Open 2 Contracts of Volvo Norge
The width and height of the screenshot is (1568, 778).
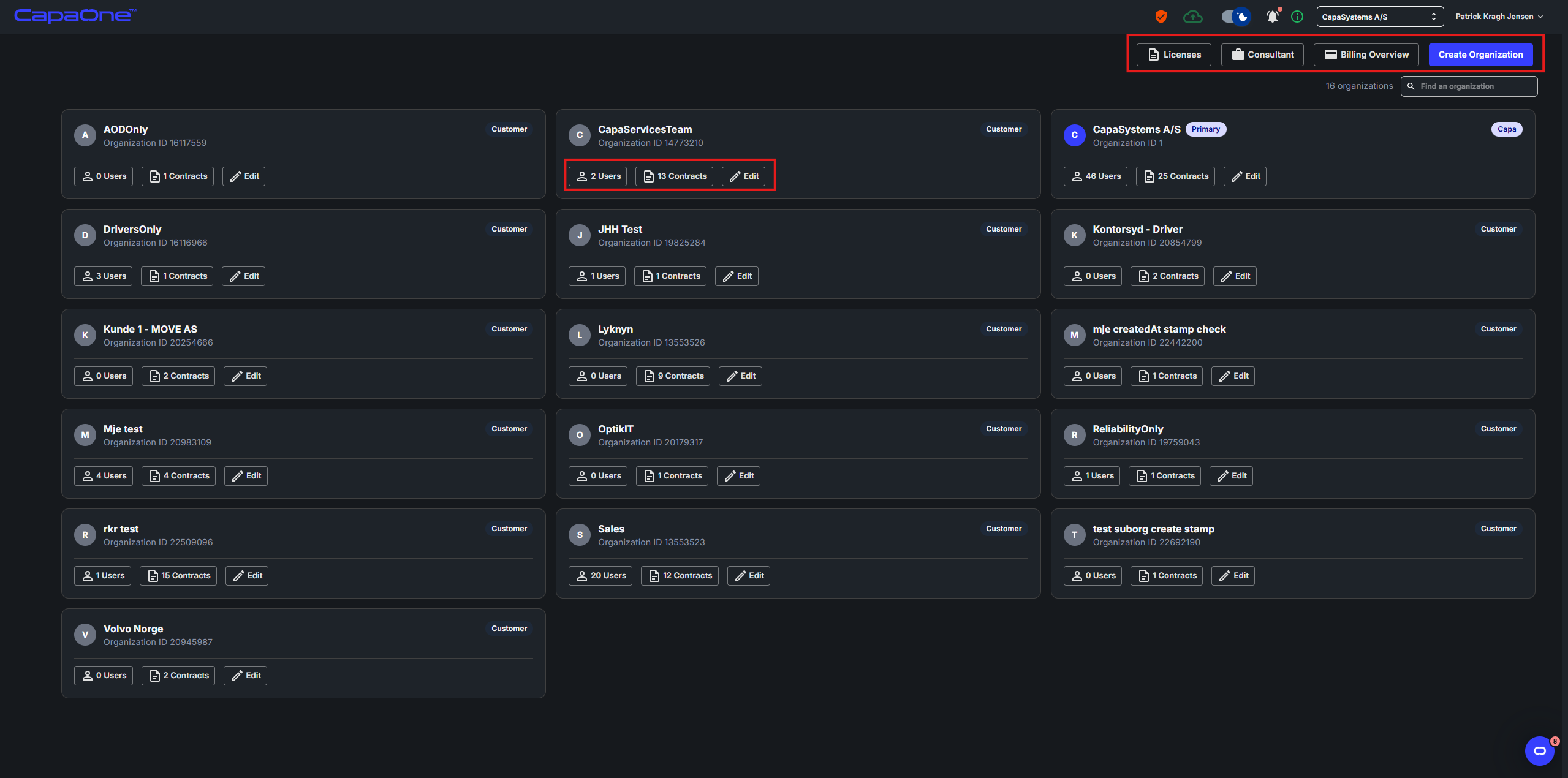[x=178, y=676]
